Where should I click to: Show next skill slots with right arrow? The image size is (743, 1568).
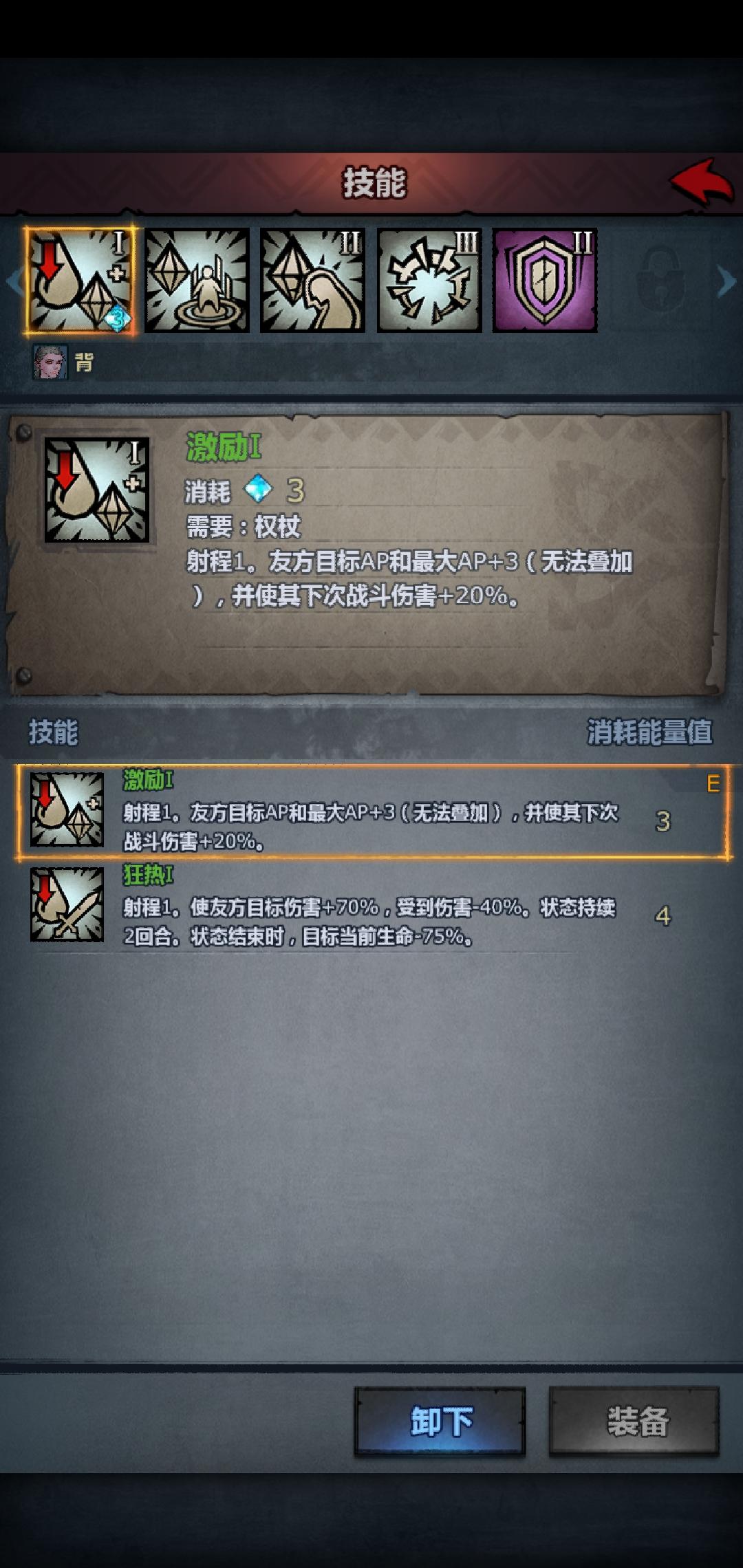(726, 281)
